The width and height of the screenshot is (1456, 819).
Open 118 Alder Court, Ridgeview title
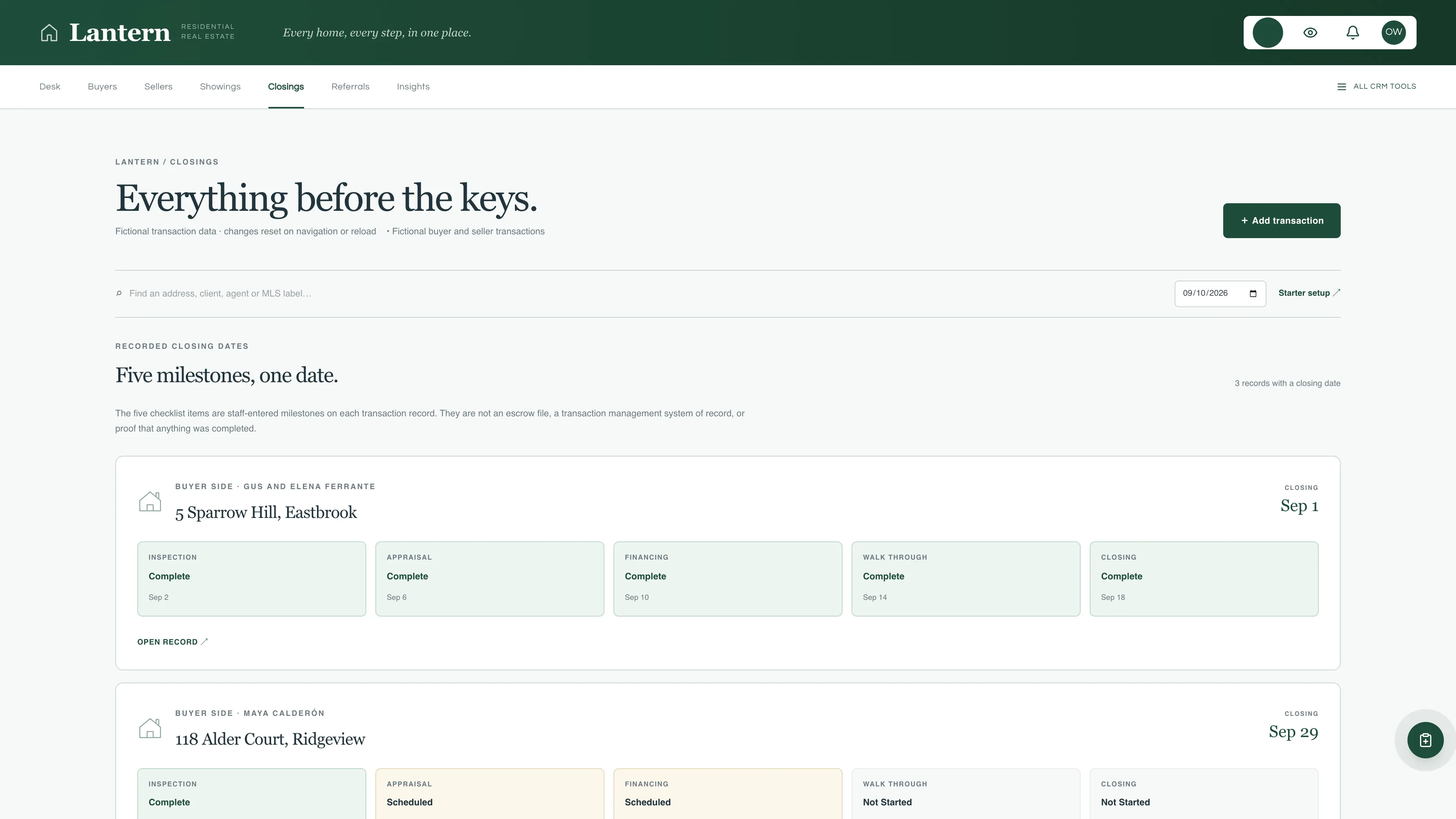click(270, 739)
